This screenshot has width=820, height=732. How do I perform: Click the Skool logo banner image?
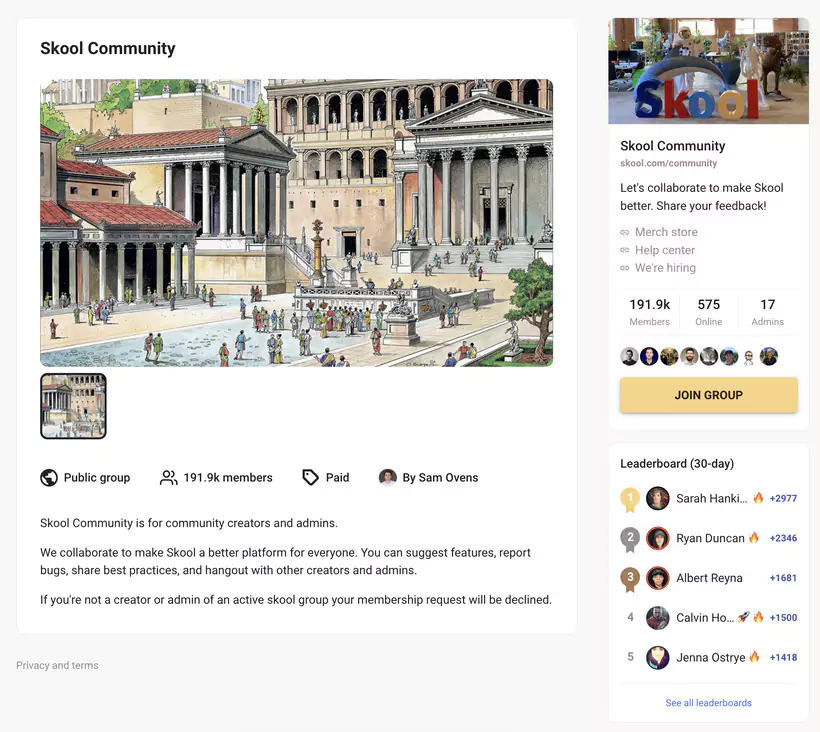point(709,71)
